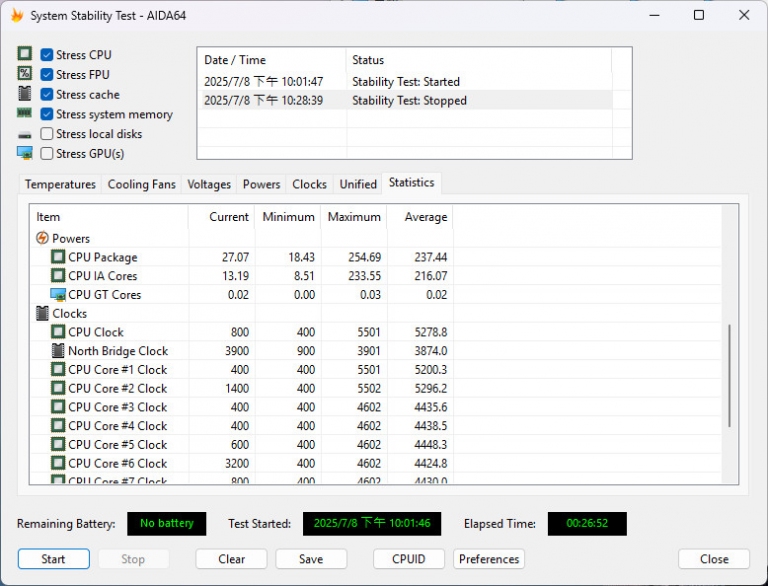Screen dimensions: 768x586
Task: Click the monitor icon beside Stress GPU(s)
Action: [24, 153]
